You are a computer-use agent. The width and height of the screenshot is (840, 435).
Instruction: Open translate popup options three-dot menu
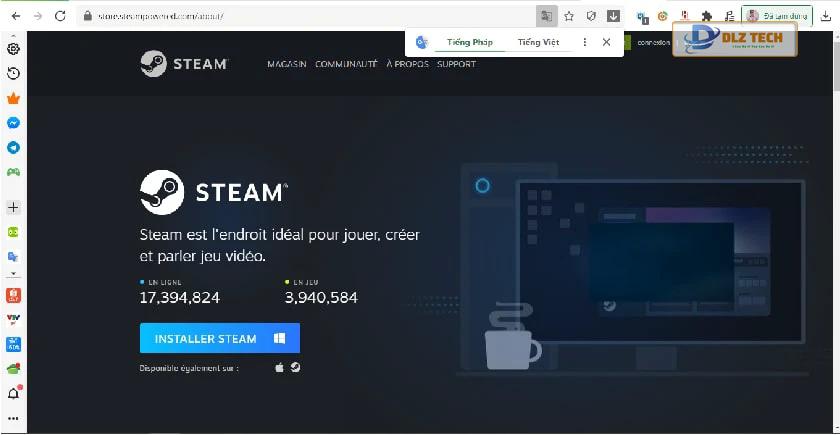(584, 42)
